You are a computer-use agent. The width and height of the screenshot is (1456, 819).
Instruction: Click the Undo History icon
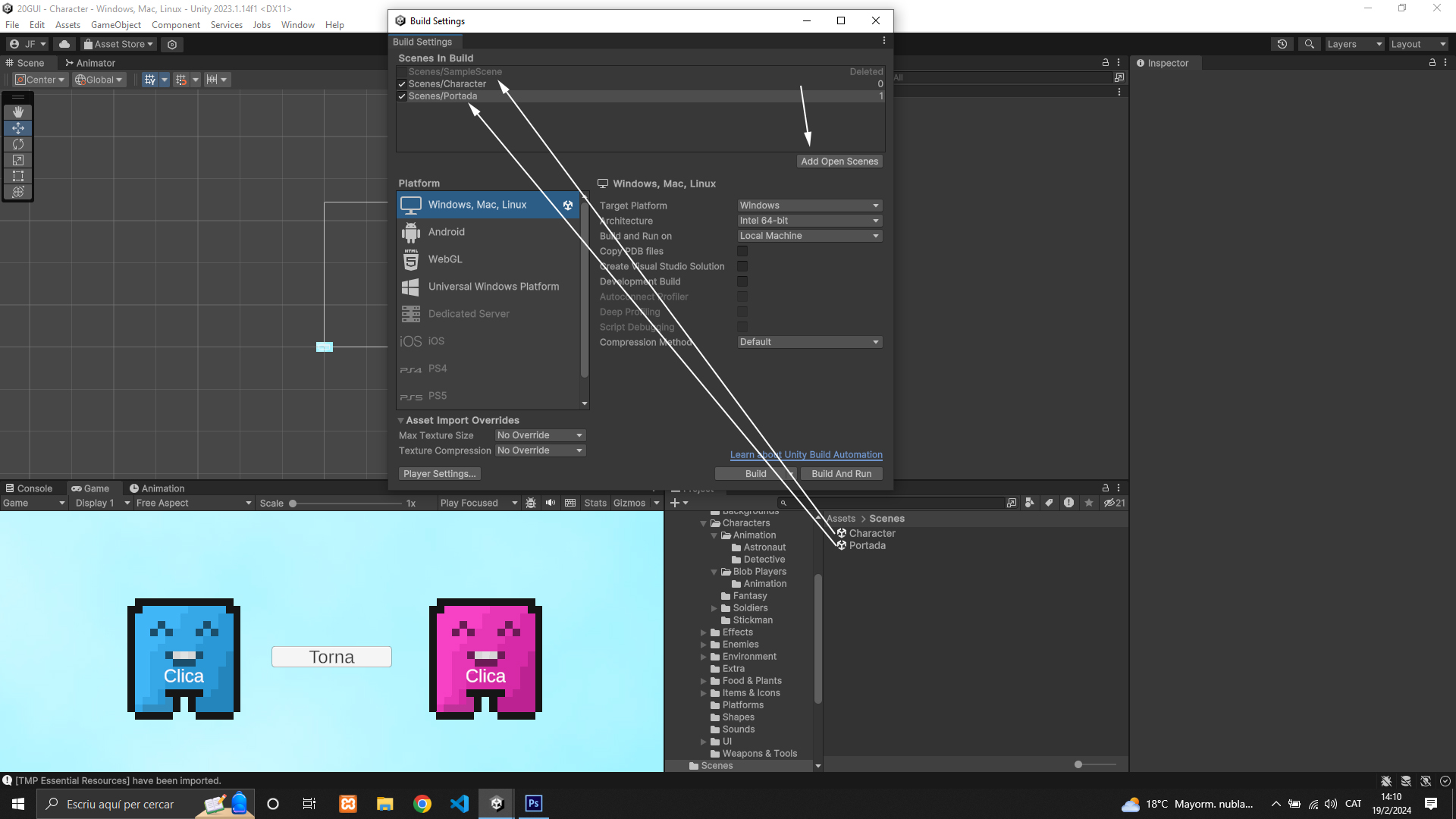pyautogui.click(x=1282, y=44)
